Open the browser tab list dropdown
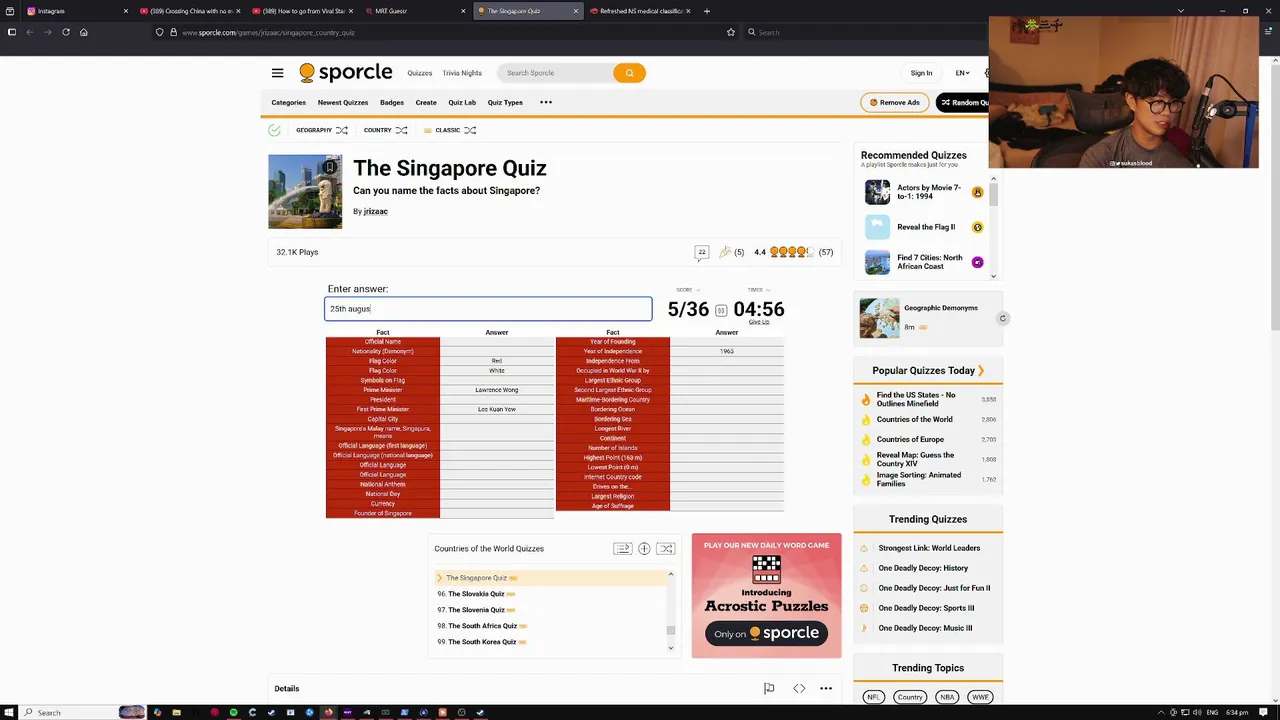Viewport: 1280px width, 720px height. click(1181, 11)
